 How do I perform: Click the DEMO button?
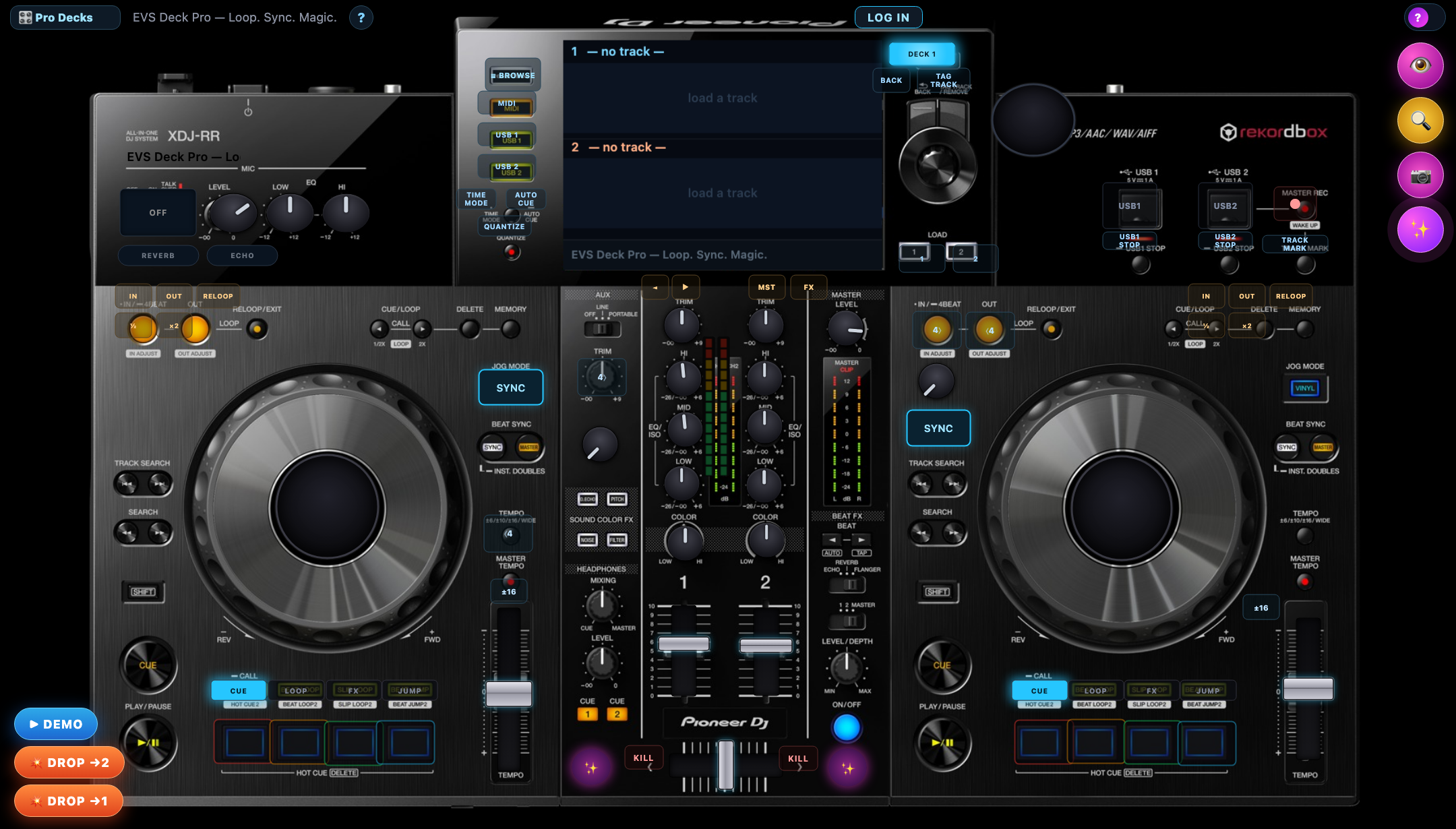[x=56, y=725]
